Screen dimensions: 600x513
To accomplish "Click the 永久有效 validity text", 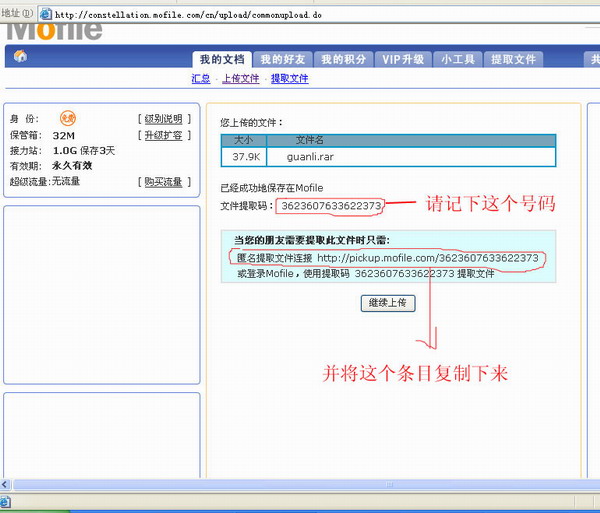I will click(72, 166).
